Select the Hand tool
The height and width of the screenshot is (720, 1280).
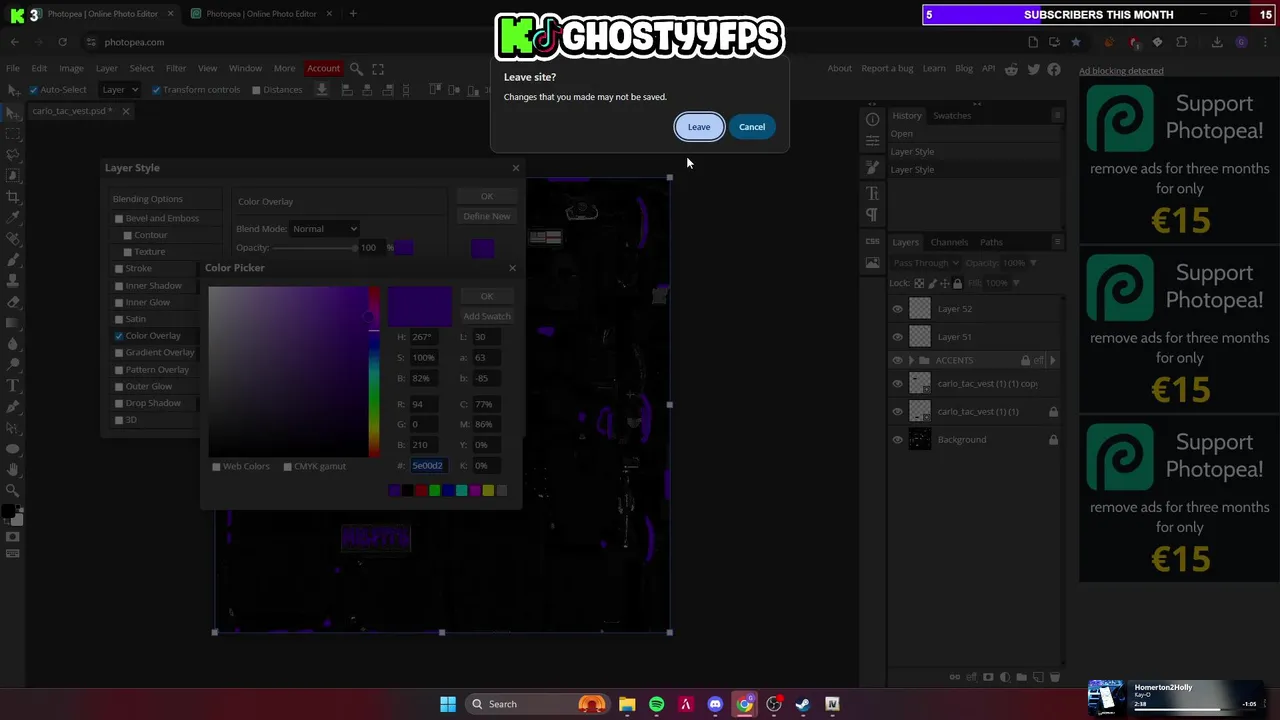(13, 469)
